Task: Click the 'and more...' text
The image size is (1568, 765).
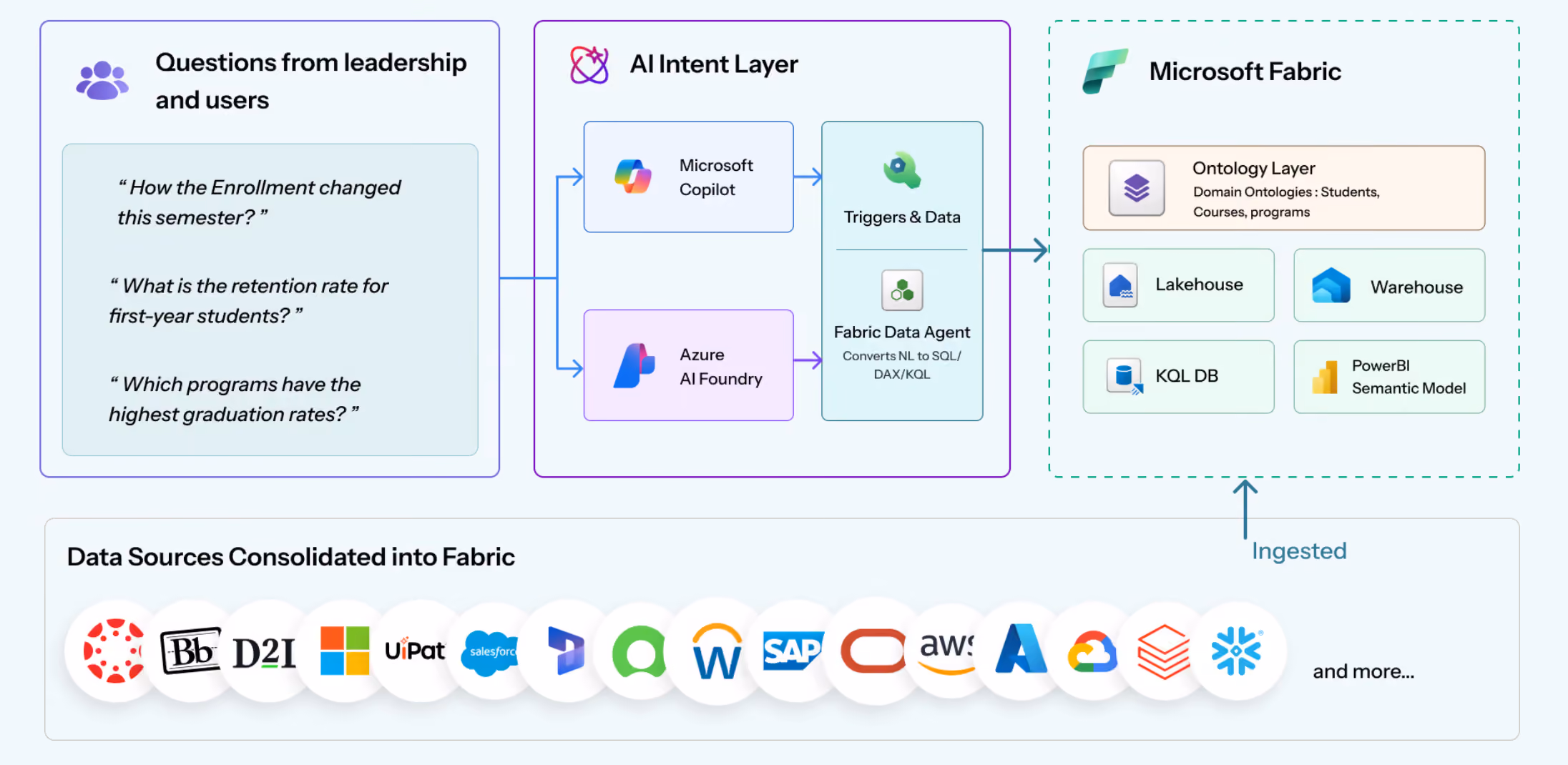Action: tap(1363, 671)
